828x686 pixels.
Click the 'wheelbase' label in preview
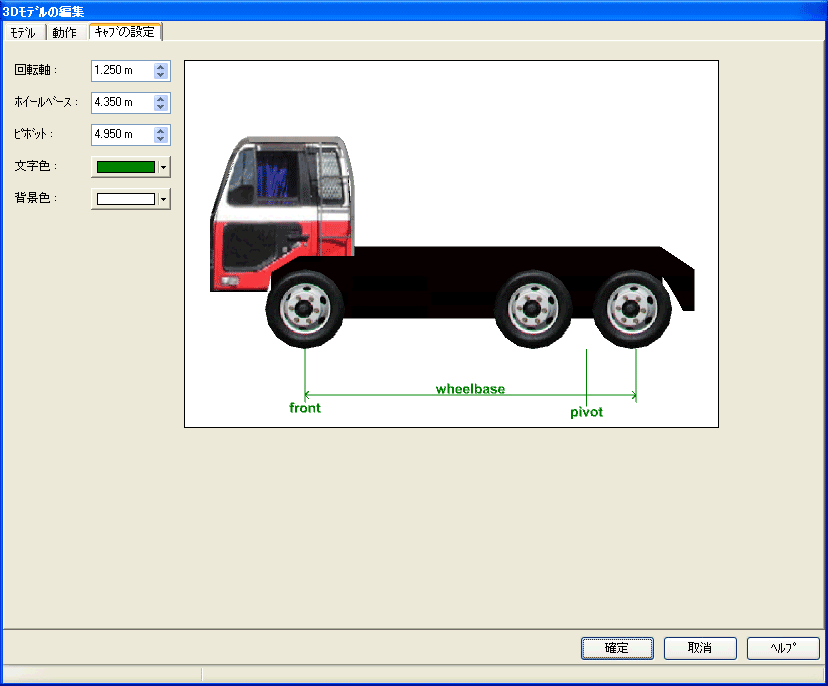pyautogui.click(x=470, y=389)
